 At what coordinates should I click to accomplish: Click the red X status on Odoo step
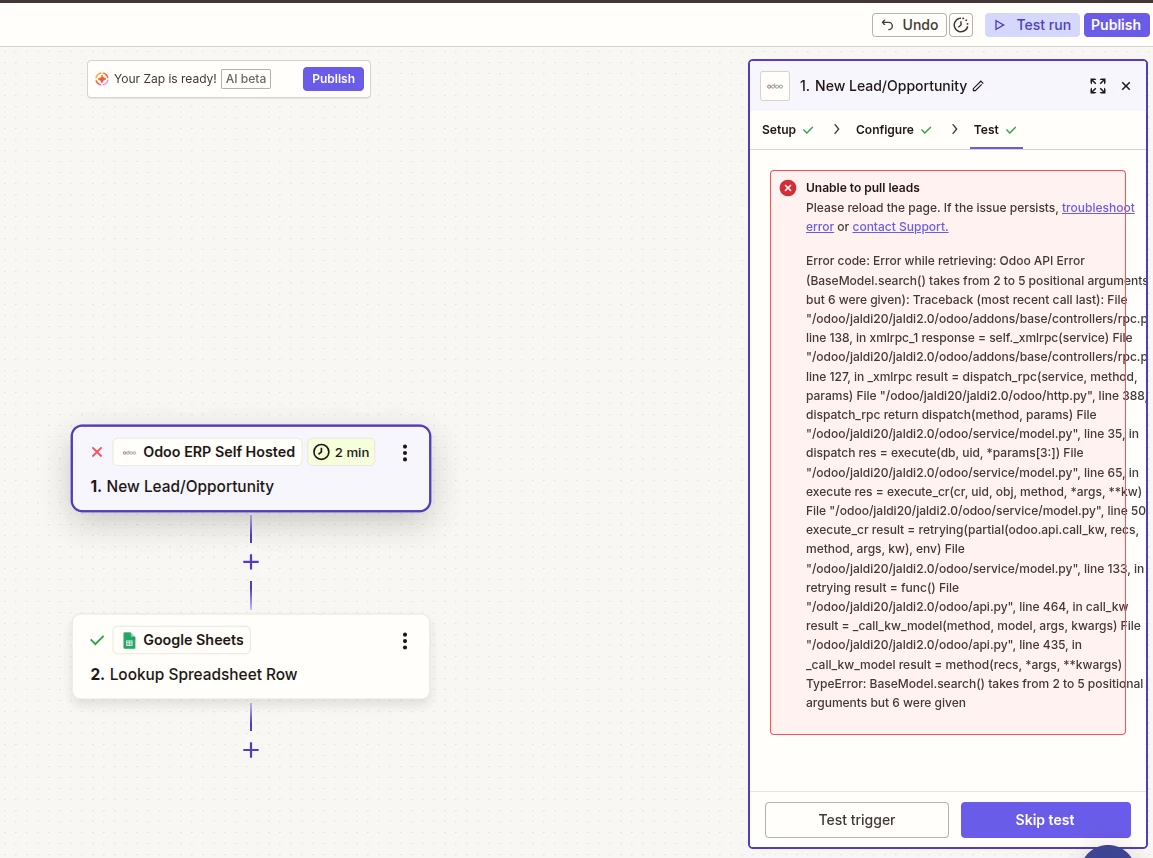tap(96, 452)
